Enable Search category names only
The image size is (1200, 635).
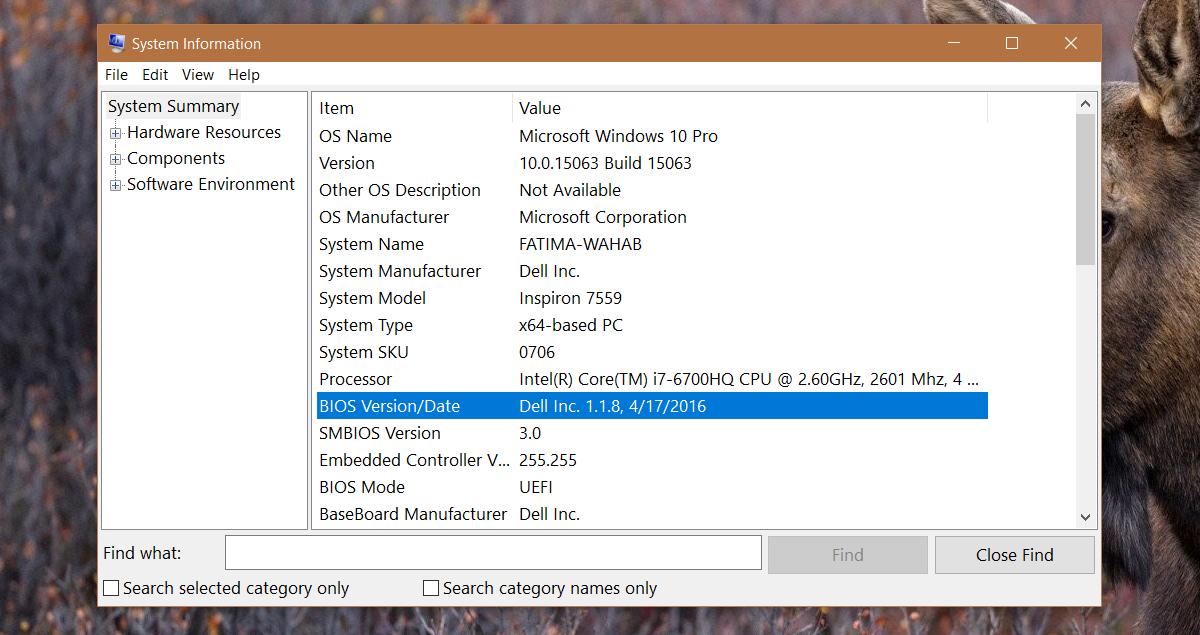[431, 588]
